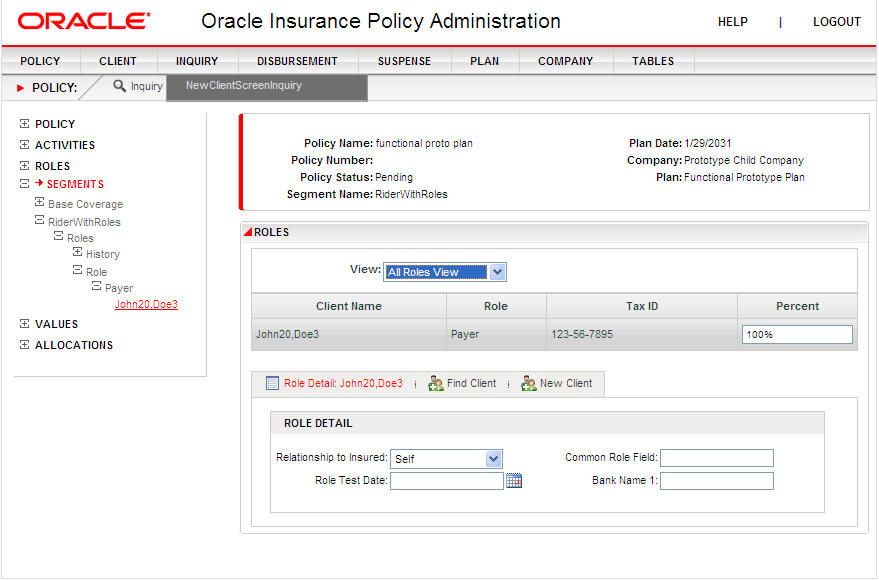Select the Payer tree item
This screenshot has width=879, height=580.
click(x=119, y=288)
